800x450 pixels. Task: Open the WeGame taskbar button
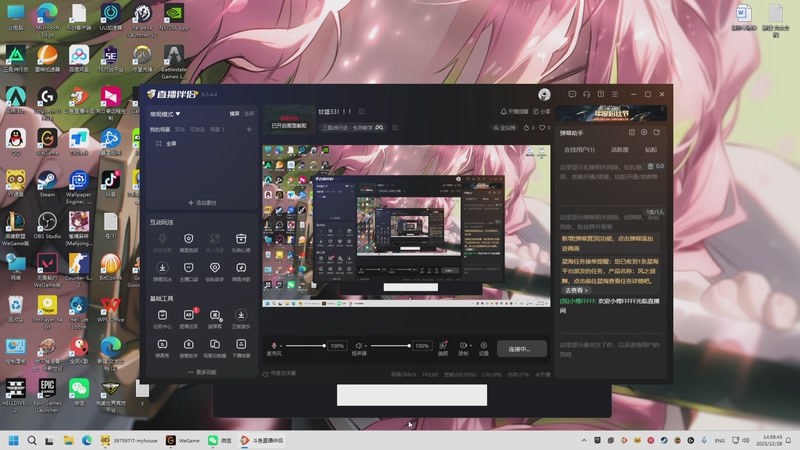pyautogui.click(x=183, y=440)
